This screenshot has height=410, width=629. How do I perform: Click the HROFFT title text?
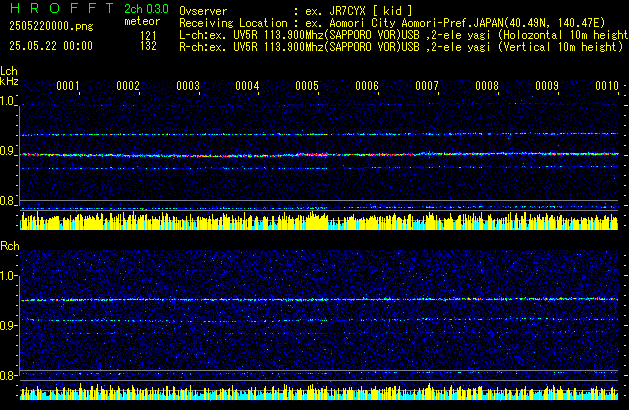coord(62,8)
